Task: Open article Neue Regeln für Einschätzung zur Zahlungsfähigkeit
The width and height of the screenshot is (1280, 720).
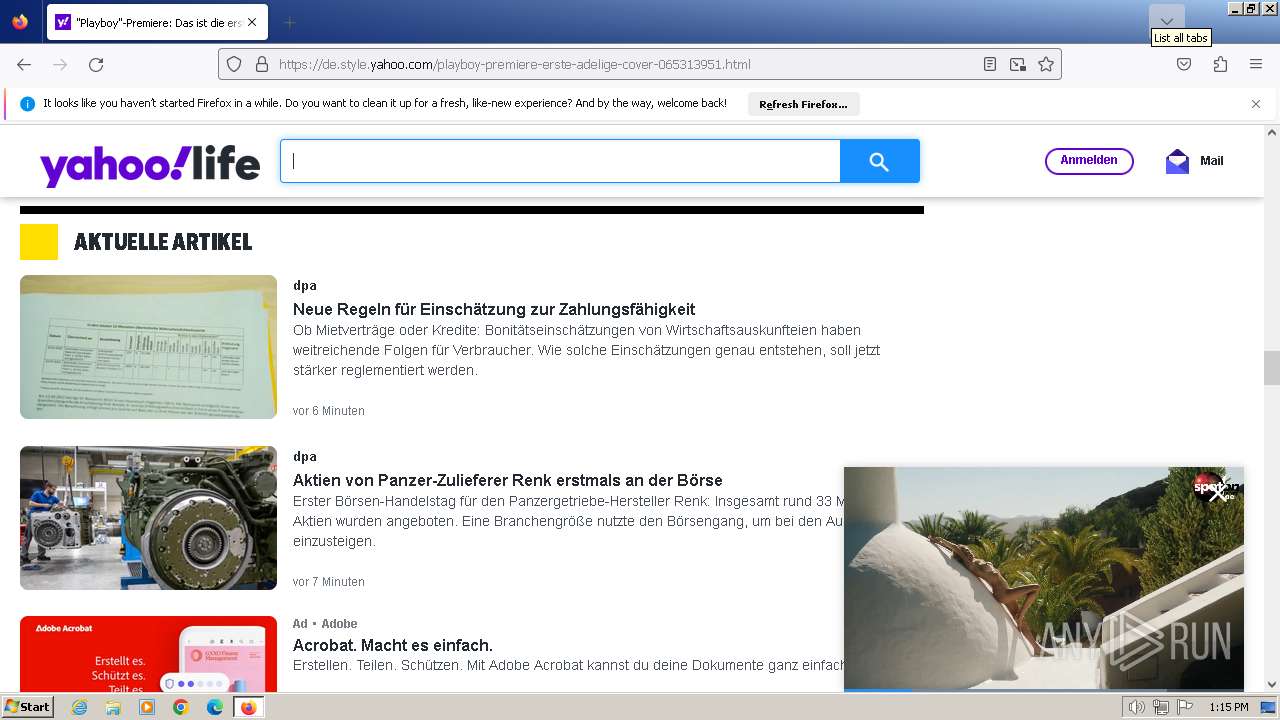Action: pyautogui.click(x=494, y=309)
